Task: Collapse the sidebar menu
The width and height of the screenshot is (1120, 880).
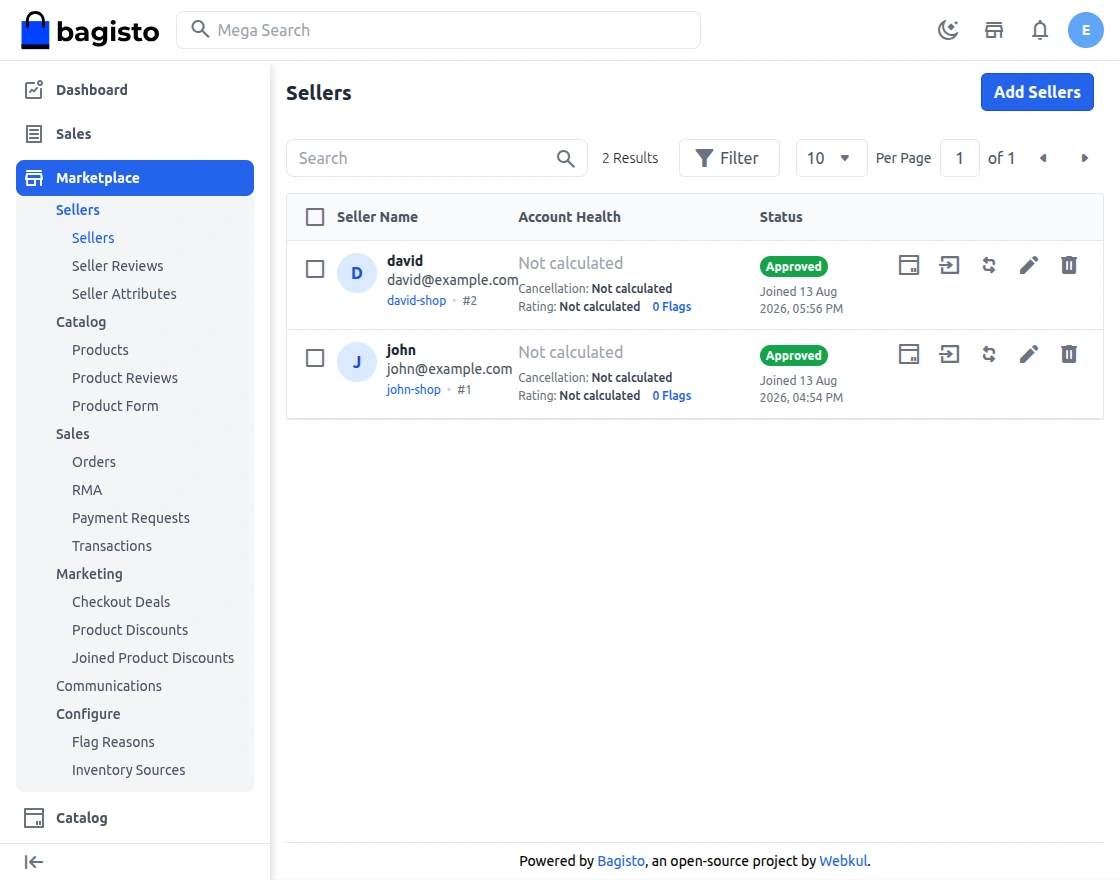Action: click(34, 862)
